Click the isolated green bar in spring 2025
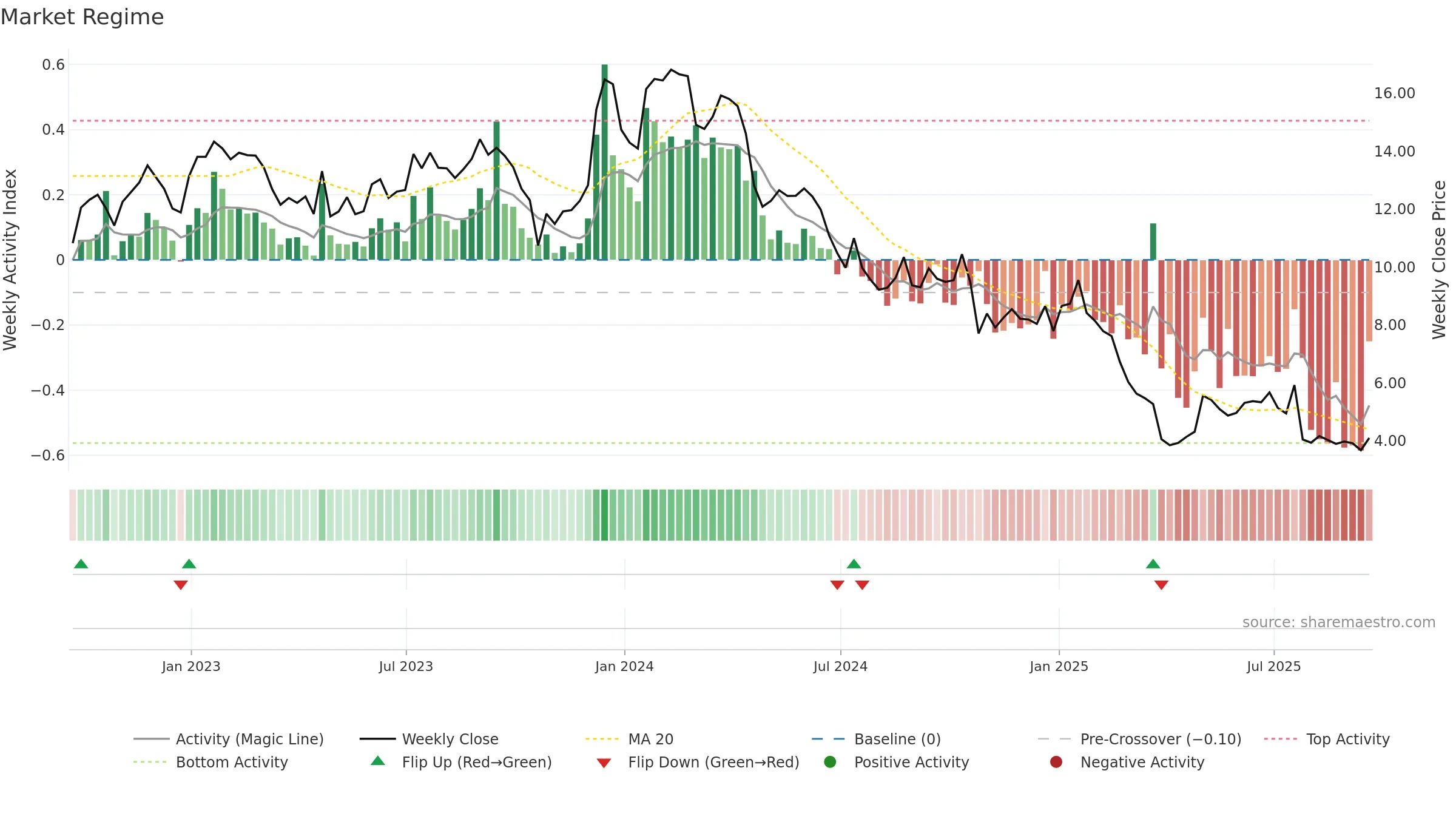 tap(1153, 241)
